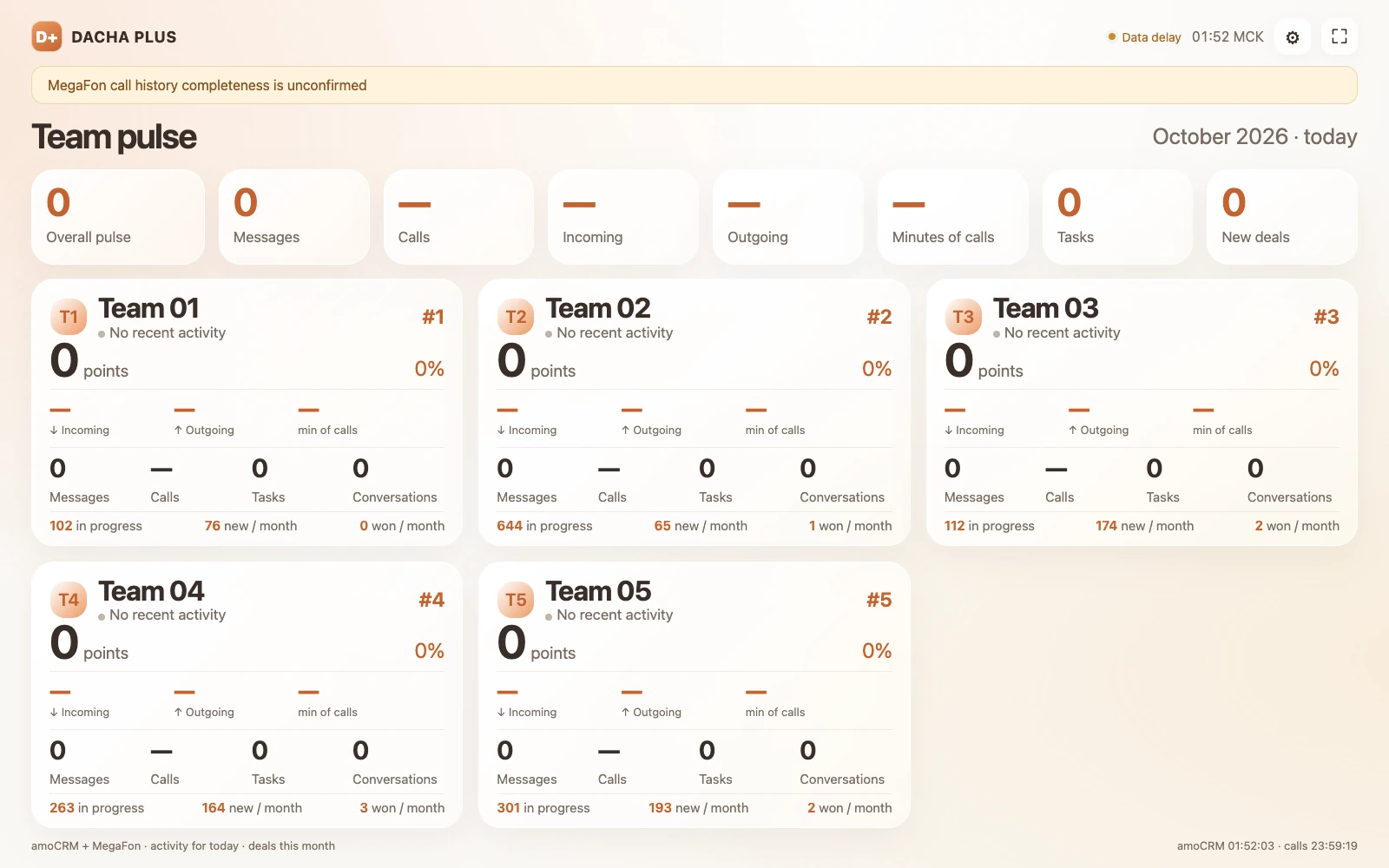Click the T4 badge of Team 04

click(x=69, y=600)
